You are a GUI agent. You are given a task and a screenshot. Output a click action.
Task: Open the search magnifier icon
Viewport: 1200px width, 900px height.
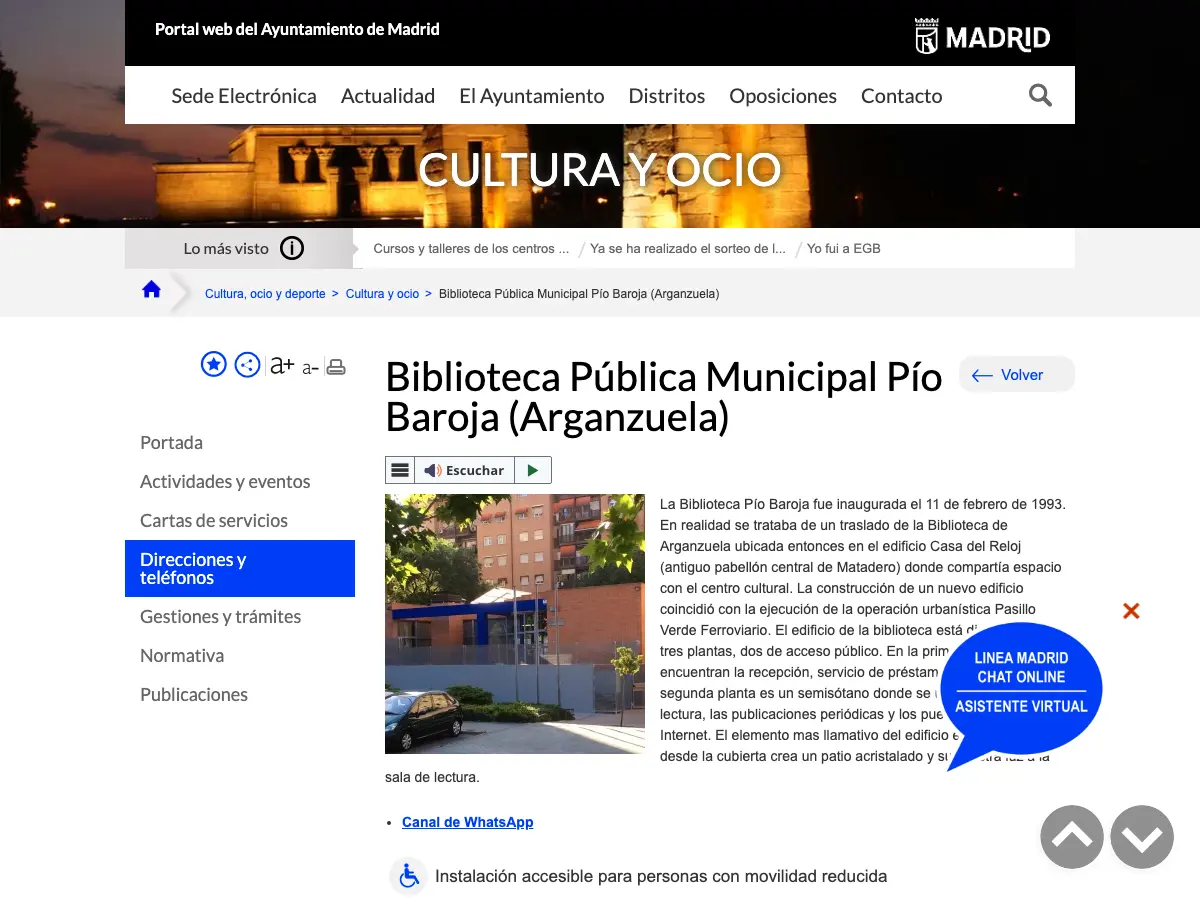(x=1040, y=96)
